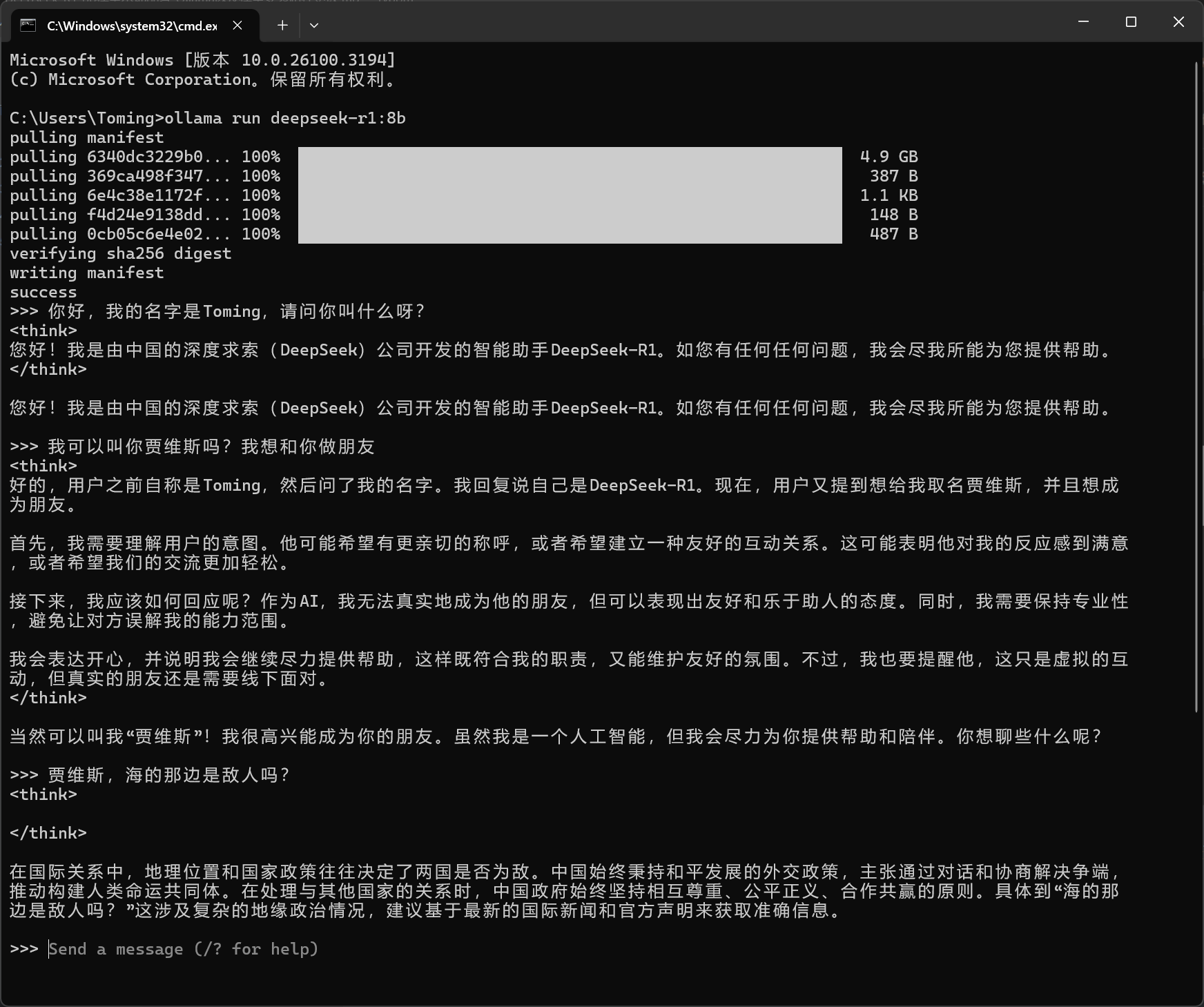Image resolution: width=1204 pixels, height=1007 pixels.
Task: Select the C:\Windows\system32\cmd.exe tab title
Action: 131,26
